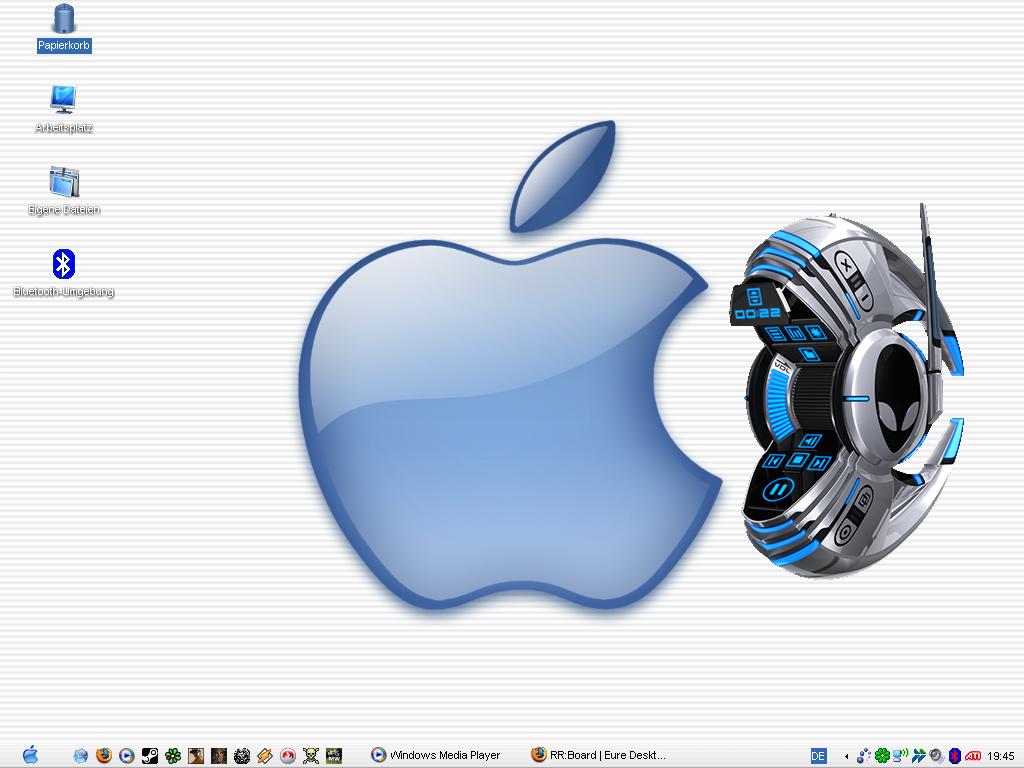Adjust the blue VOL slider on player
Image resolution: width=1024 pixels, height=768 pixels.
pos(779,406)
